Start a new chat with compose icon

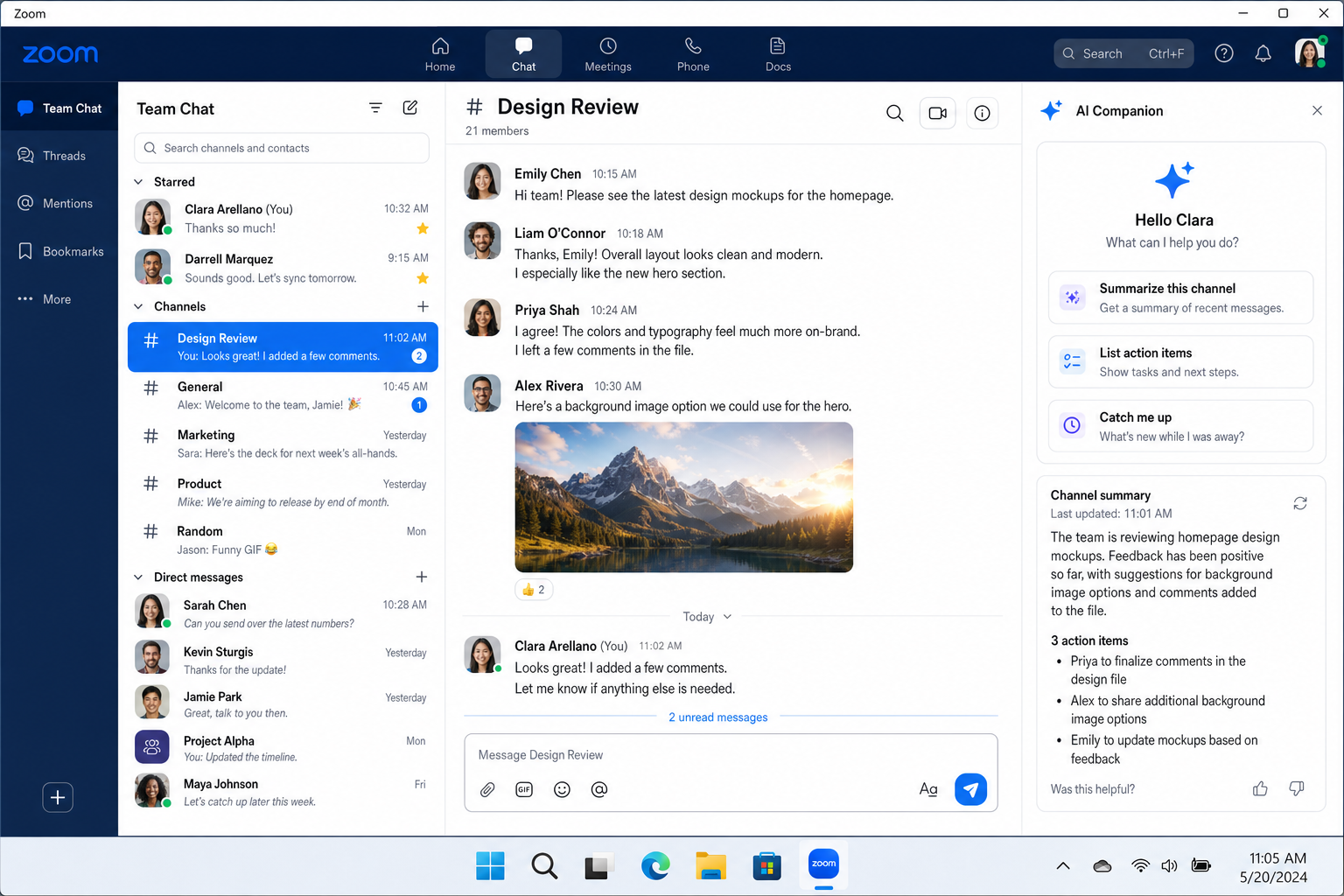click(x=409, y=108)
